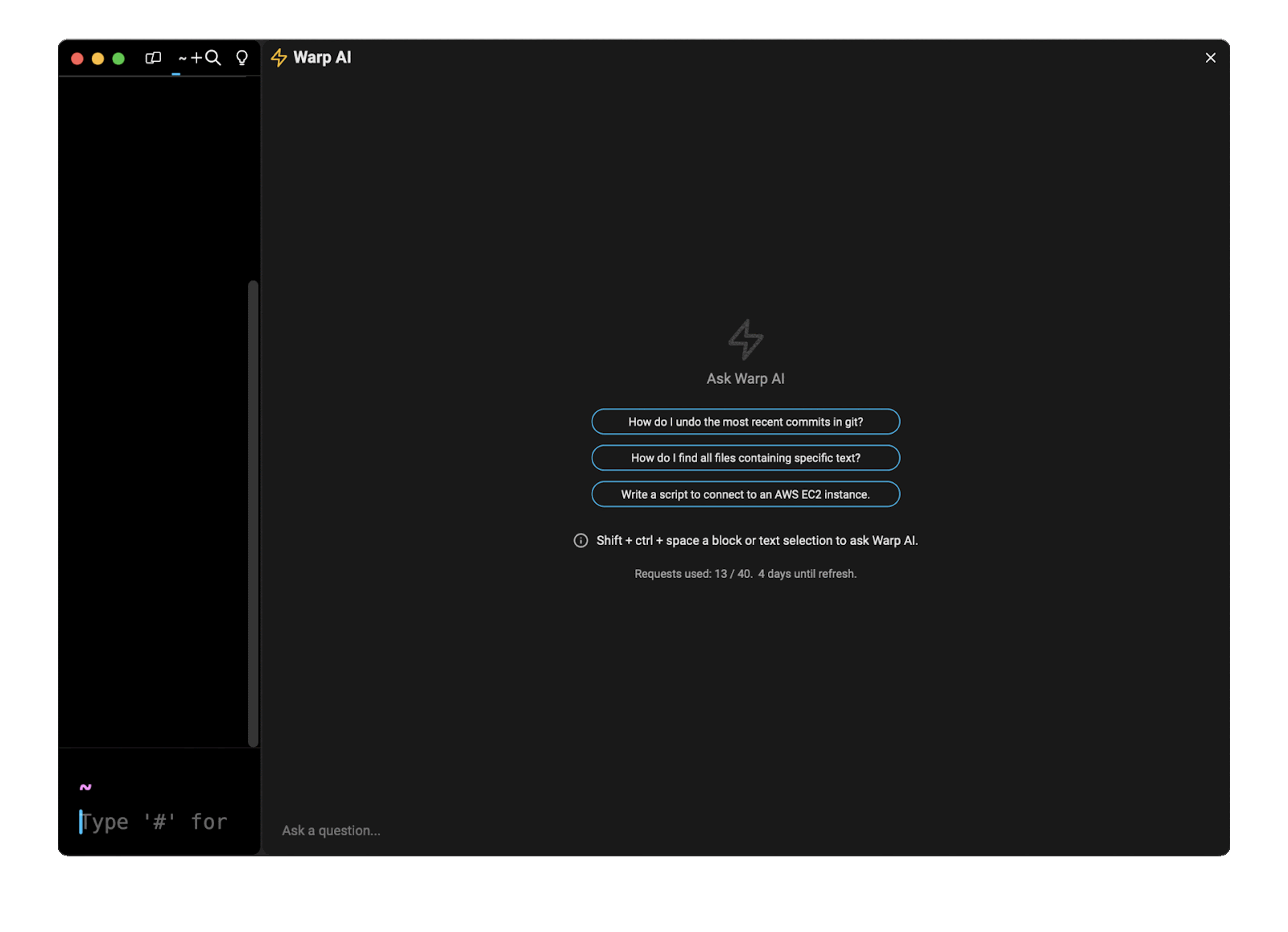The height and width of the screenshot is (932, 1288).
Task: Ask how to find files containing specific text
Action: tap(745, 457)
